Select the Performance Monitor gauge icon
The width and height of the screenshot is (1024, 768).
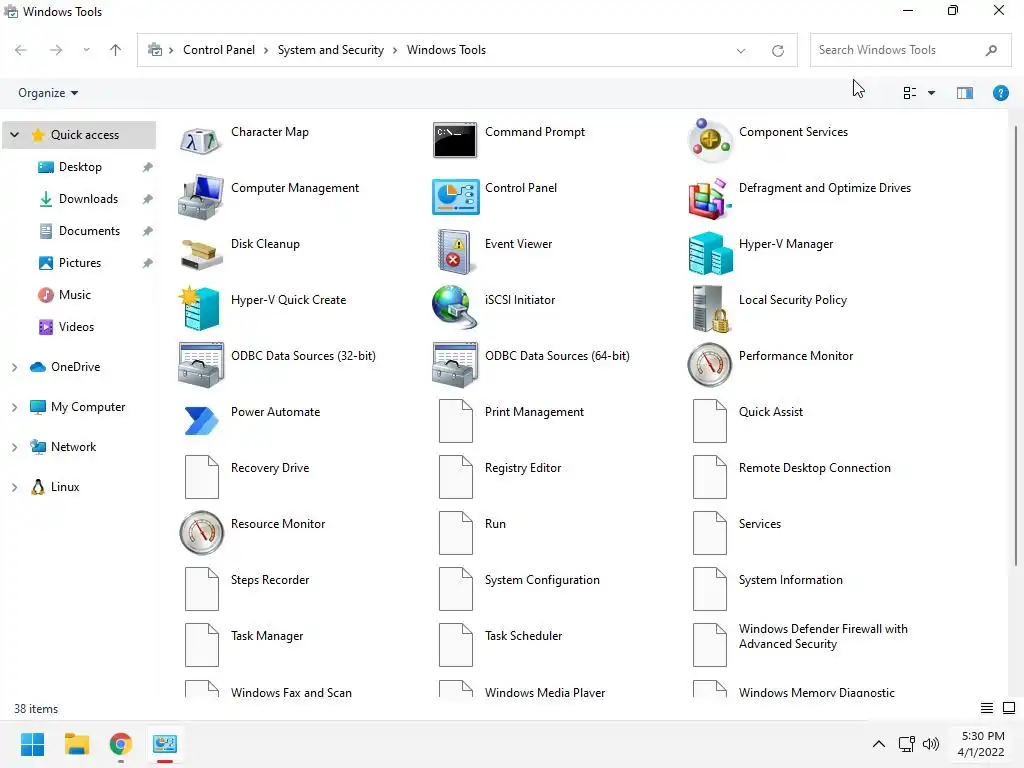coord(709,364)
